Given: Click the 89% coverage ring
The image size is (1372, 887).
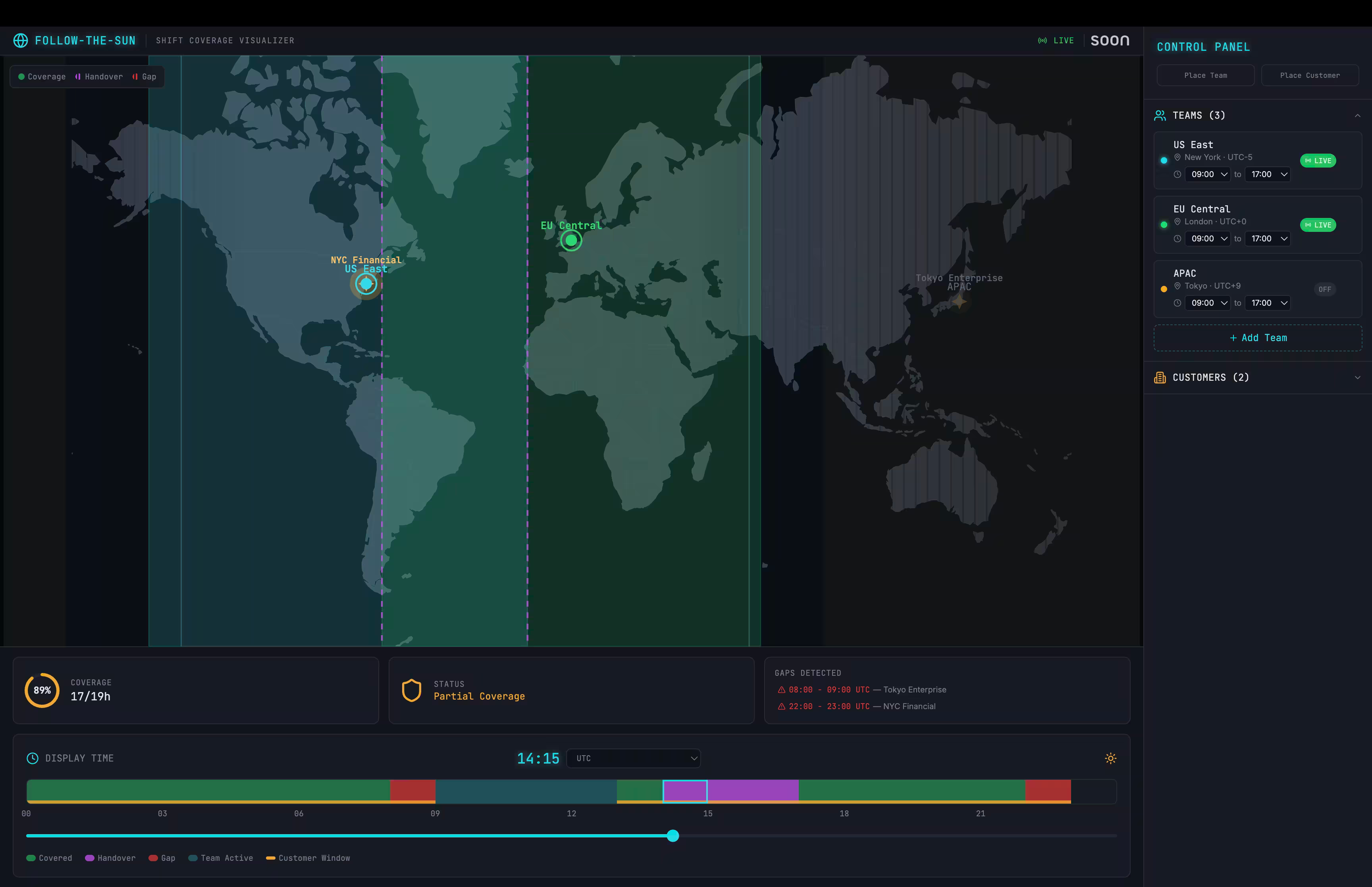Looking at the screenshot, I should pos(42,690).
